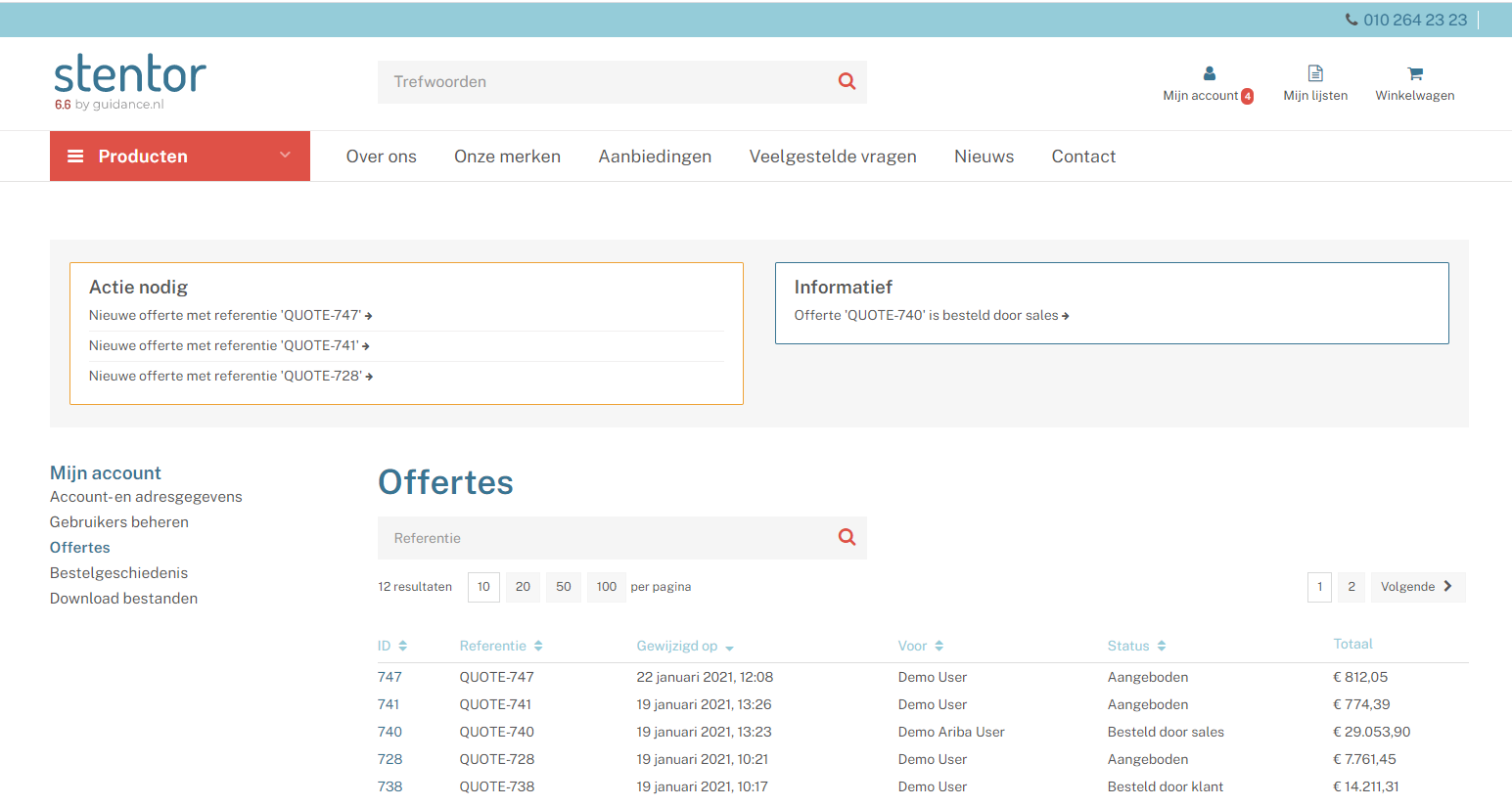Open the informative QUOTE-740 besteld notification
The height and width of the screenshot is (807, 1512).
[931, 316]
